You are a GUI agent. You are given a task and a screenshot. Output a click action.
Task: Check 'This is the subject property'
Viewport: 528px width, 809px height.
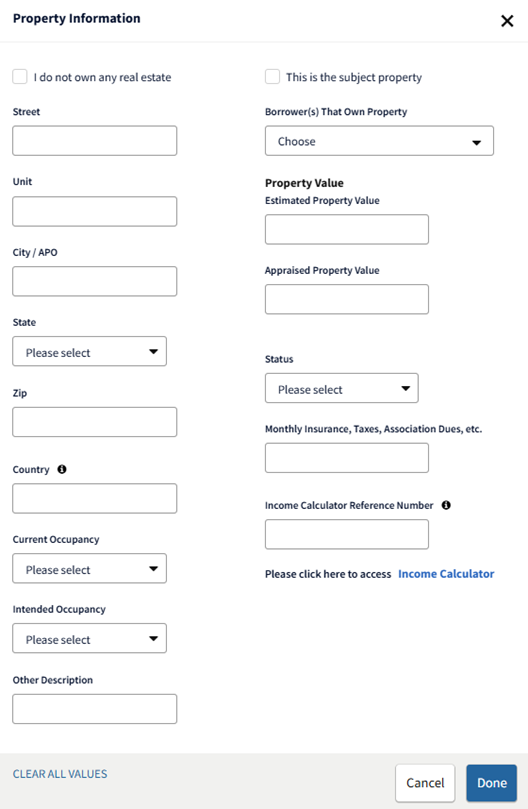(x=273, y=77)
